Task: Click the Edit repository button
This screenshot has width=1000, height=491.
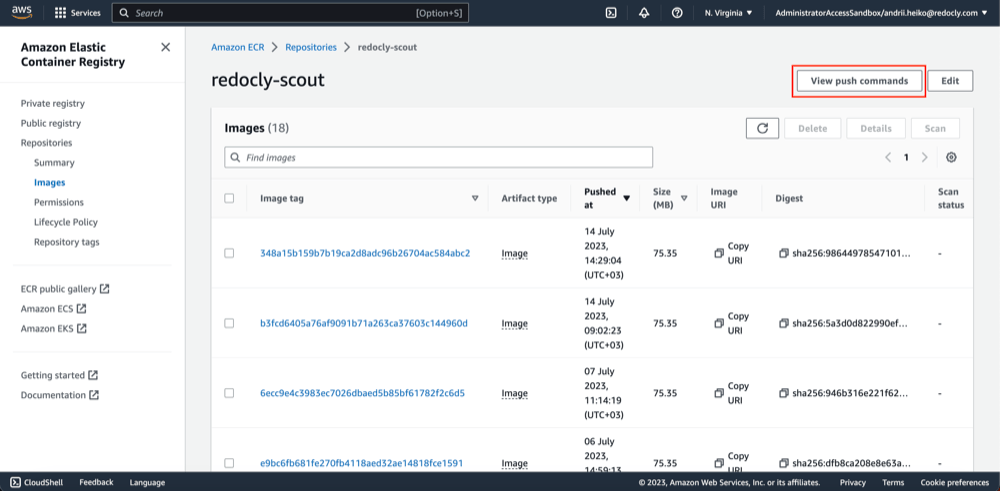Action: tap(950, 81)
